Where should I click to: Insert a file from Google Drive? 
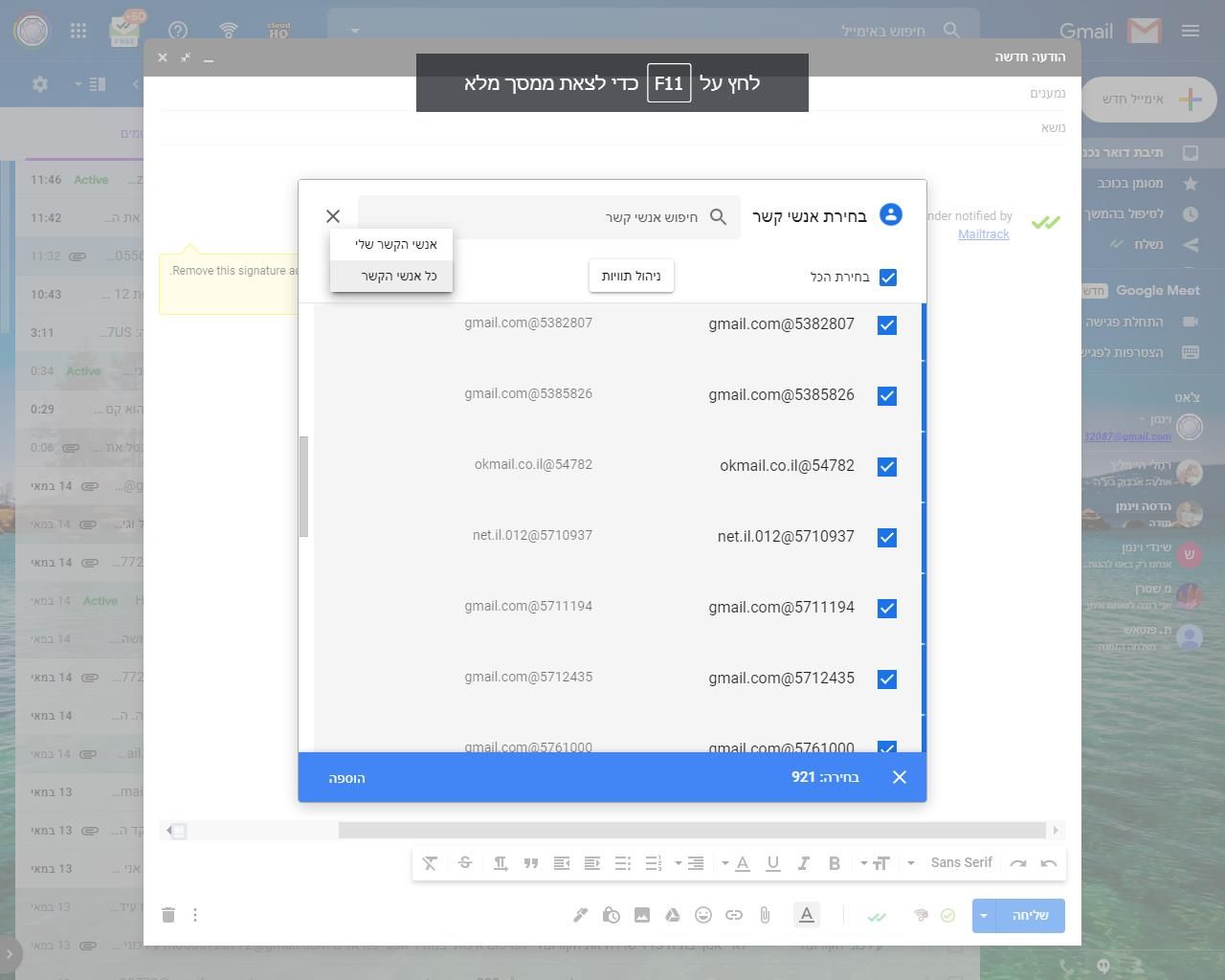(x=673, y=915)
